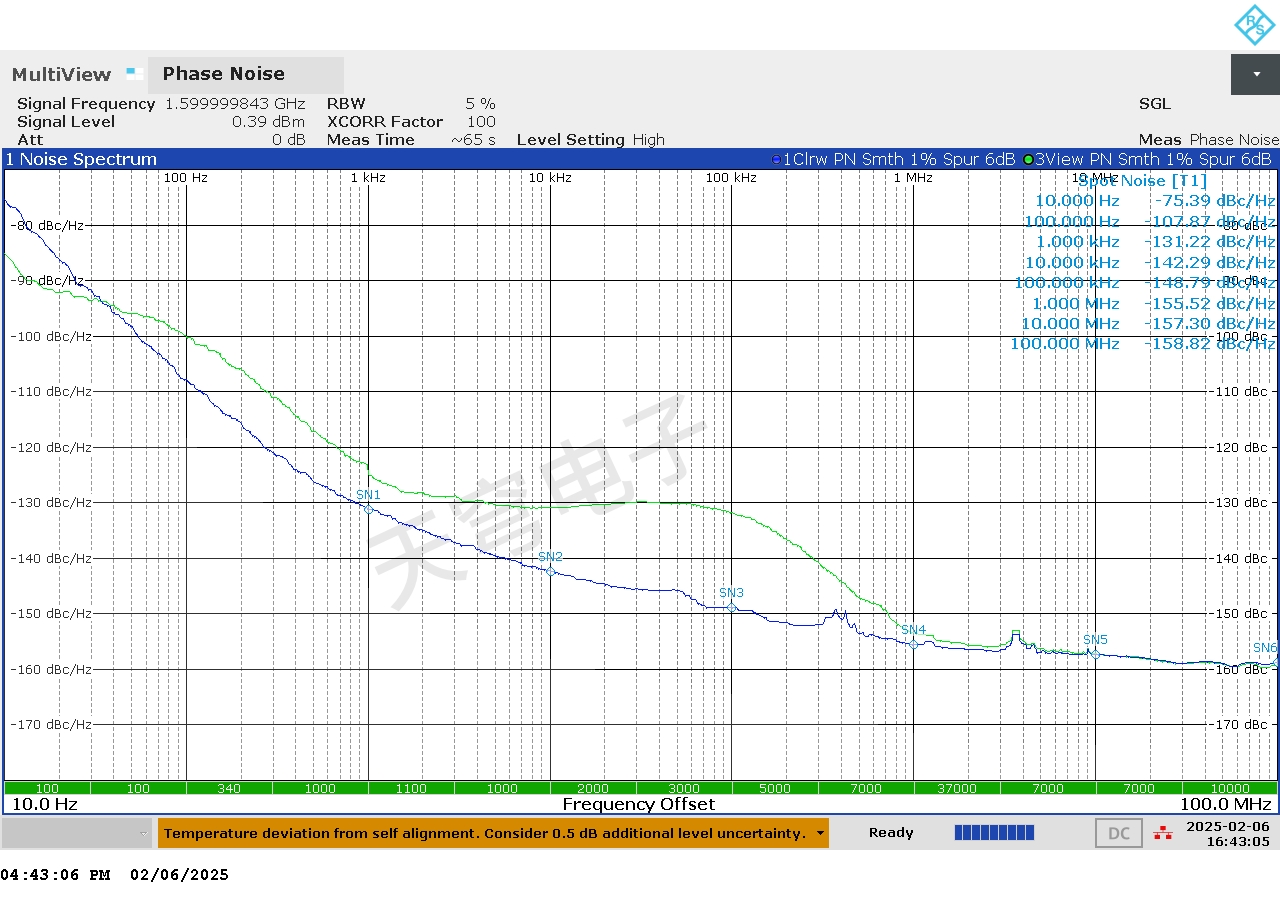Select the -75.39 dBc/Hz spot noise value
Image resolution: width=1280 pixels, height=900 pixels.
coord(1215,201)
